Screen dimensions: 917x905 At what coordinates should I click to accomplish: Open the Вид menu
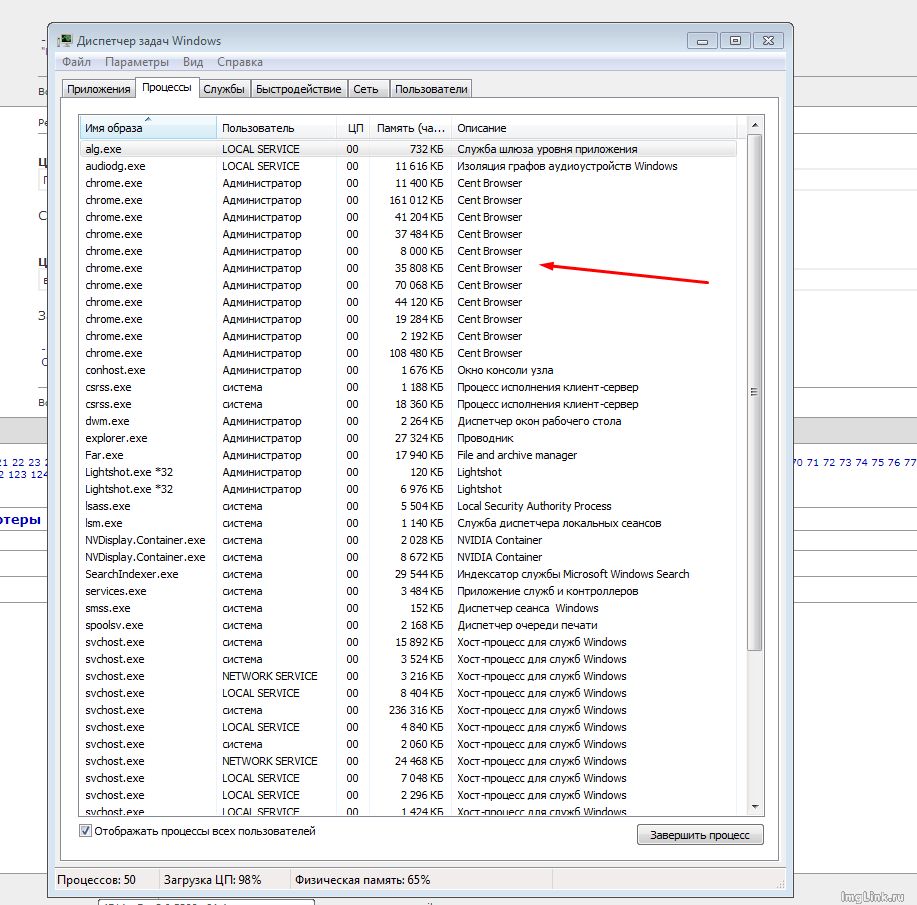[193, 62]
